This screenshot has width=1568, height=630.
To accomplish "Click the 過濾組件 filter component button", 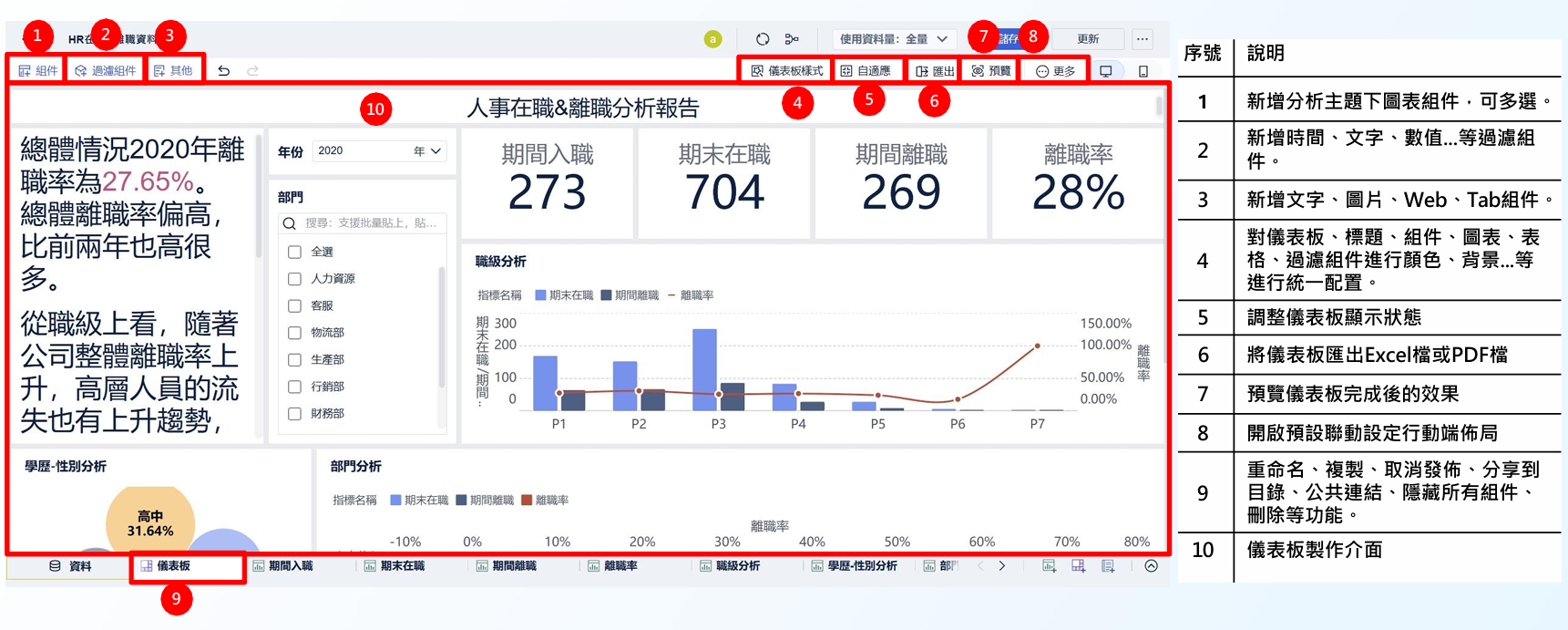I will point(106,70).
